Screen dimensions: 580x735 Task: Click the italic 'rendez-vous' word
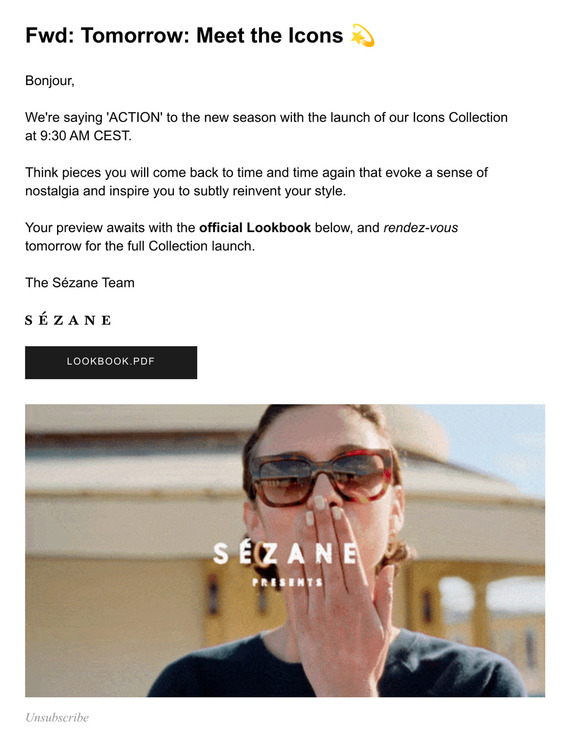coord(421,228)
